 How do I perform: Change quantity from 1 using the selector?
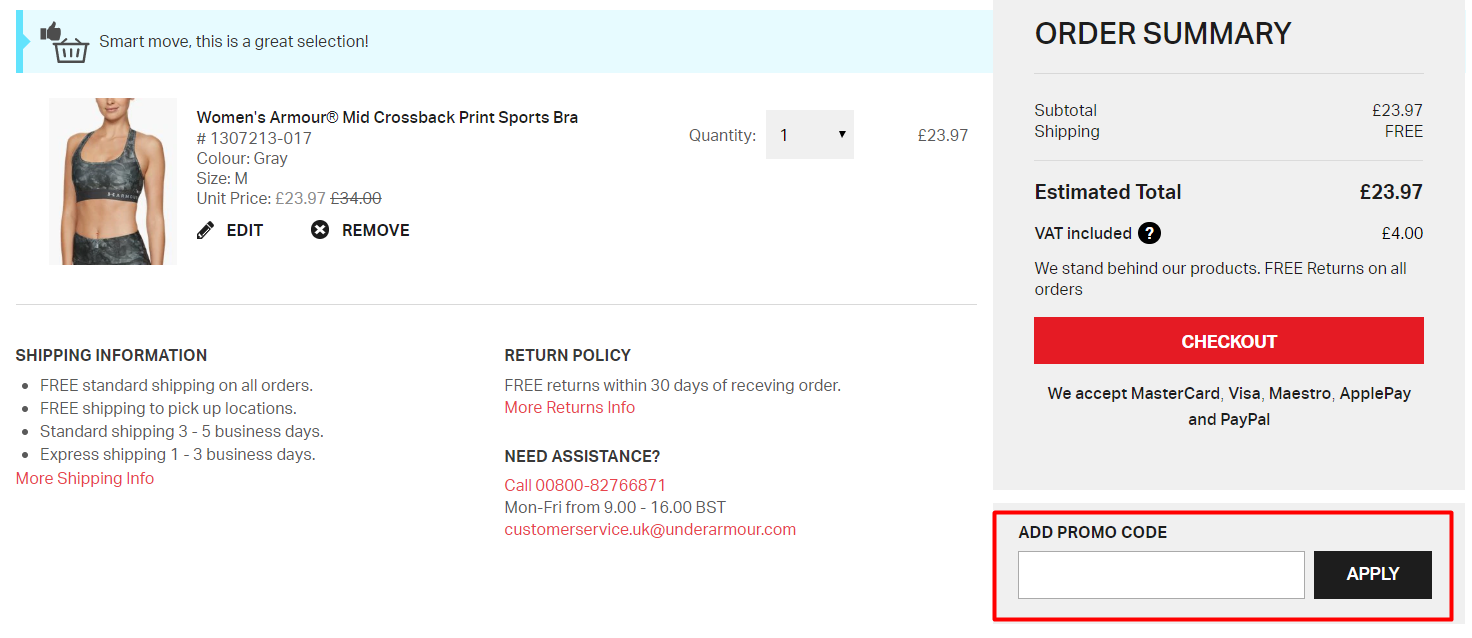(x=810, y=134)
